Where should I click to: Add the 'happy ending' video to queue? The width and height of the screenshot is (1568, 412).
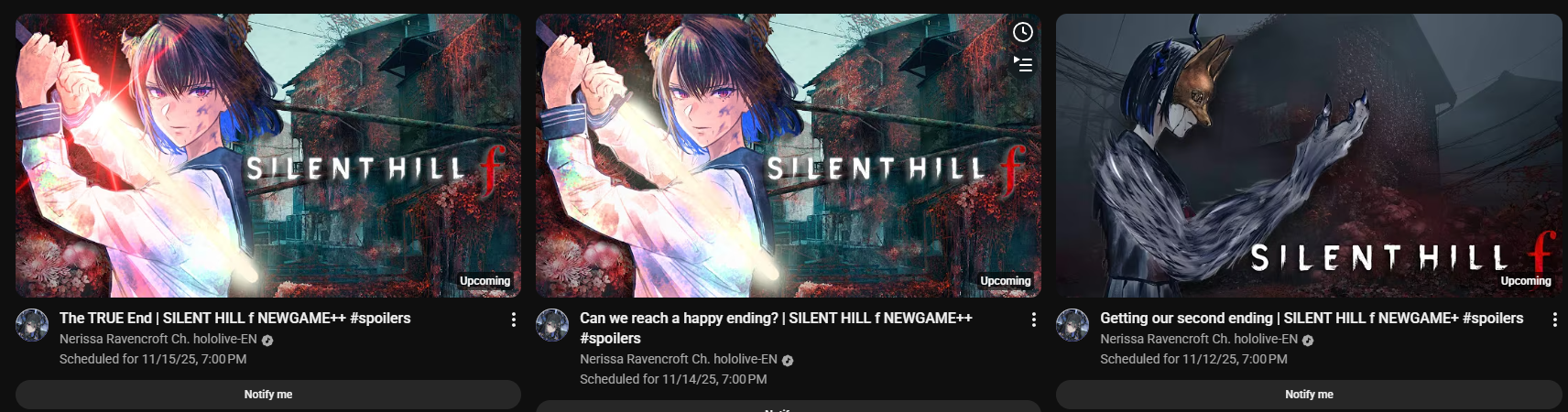(1022, 64)
